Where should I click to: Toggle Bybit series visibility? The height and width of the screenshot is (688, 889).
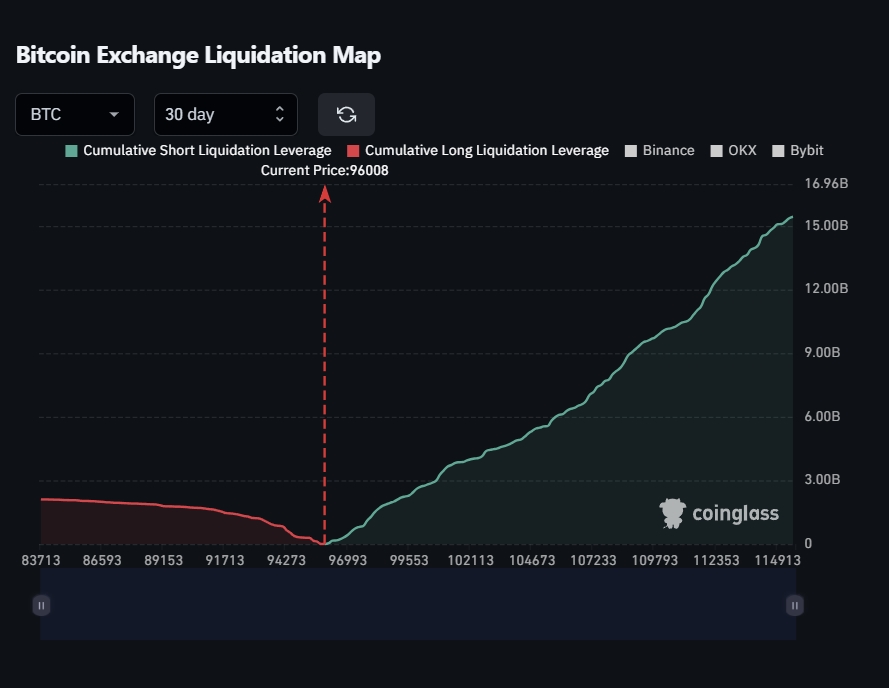[806, 150]
